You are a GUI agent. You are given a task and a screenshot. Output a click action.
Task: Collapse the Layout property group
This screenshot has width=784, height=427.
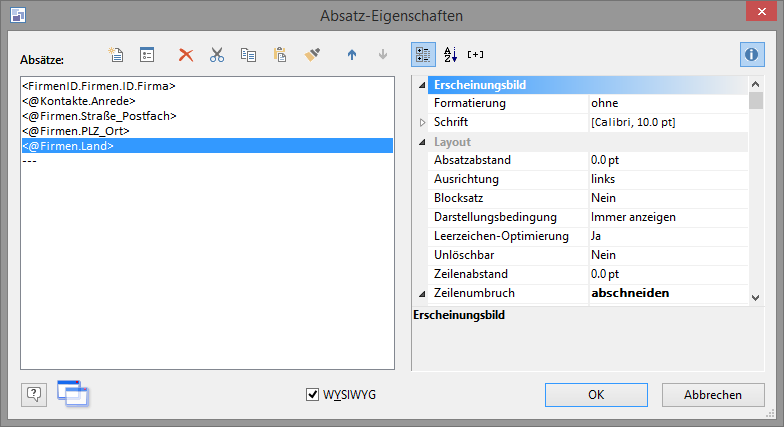[x=422, y=142]
